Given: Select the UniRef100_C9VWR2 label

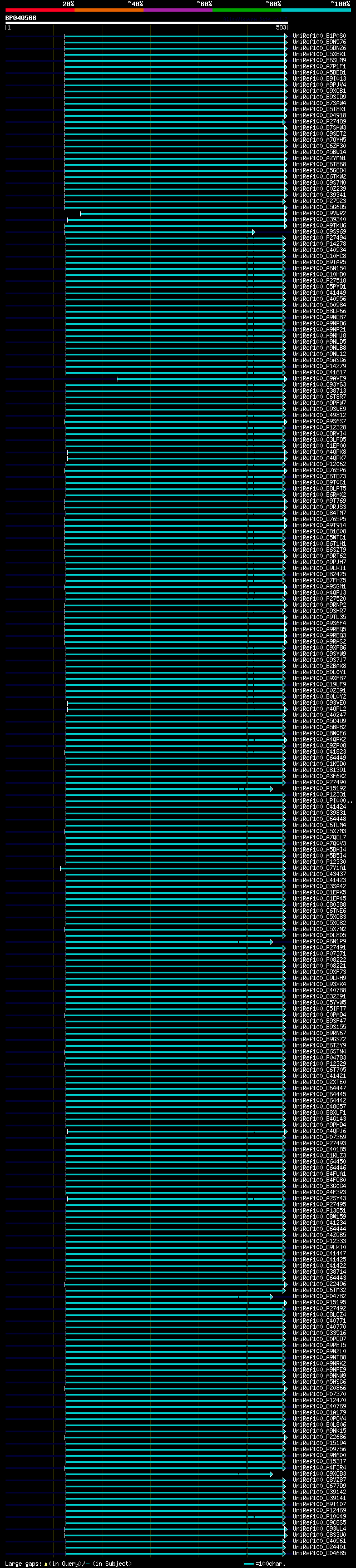Looking at the screenshot, I should 319,214.
